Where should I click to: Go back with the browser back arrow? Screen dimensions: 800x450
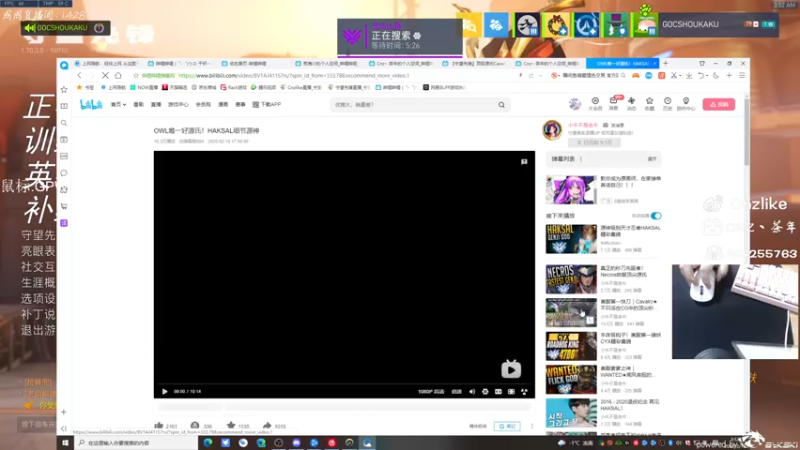[80, 75]
